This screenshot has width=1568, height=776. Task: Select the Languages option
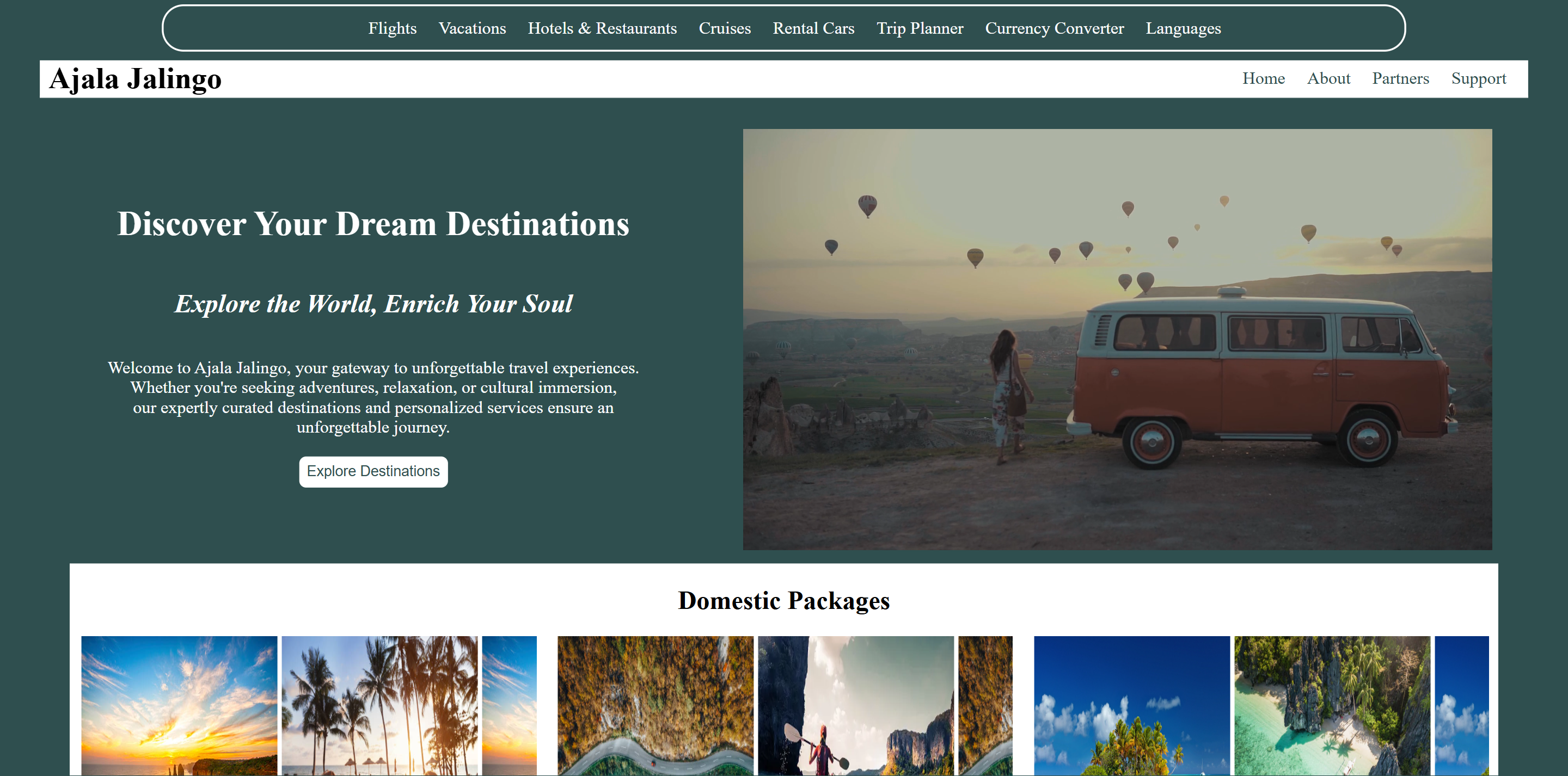[x=1183, y=29]
